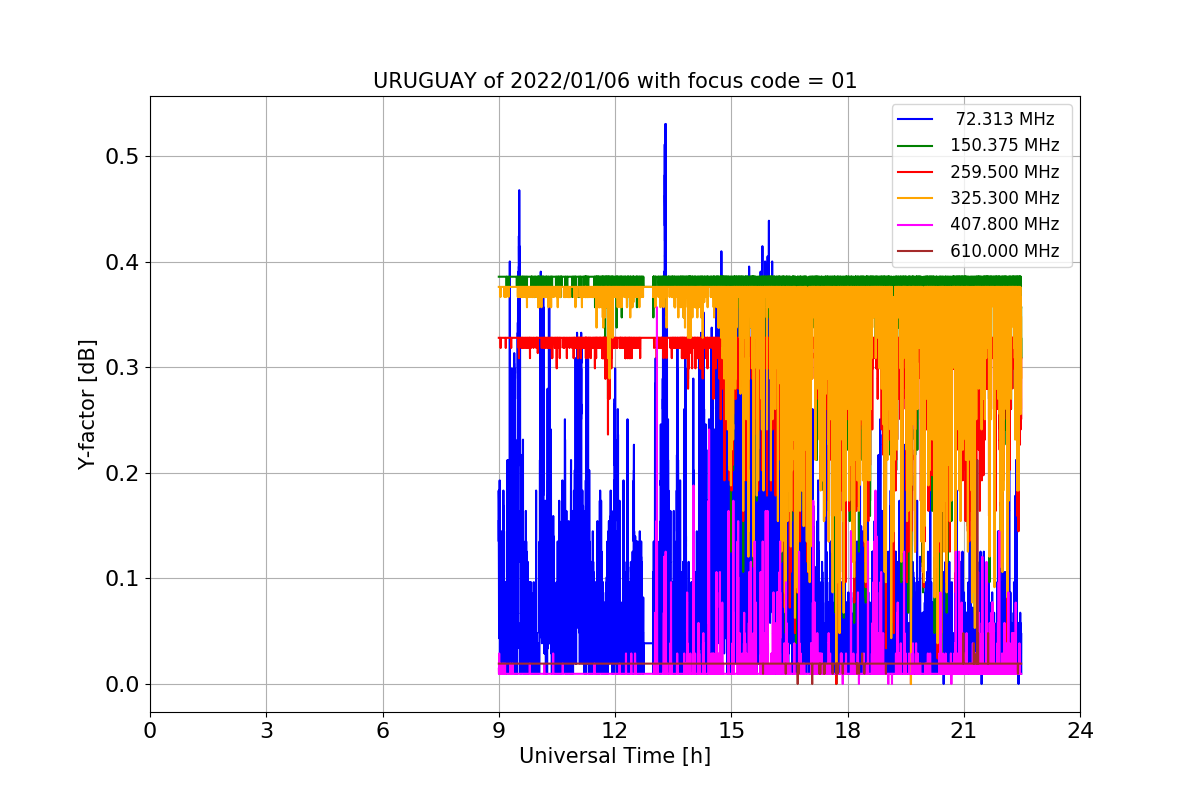
Task: Select the 610.000 MHz legend label
Action: pyautogui.click(x=1005, y=251)
